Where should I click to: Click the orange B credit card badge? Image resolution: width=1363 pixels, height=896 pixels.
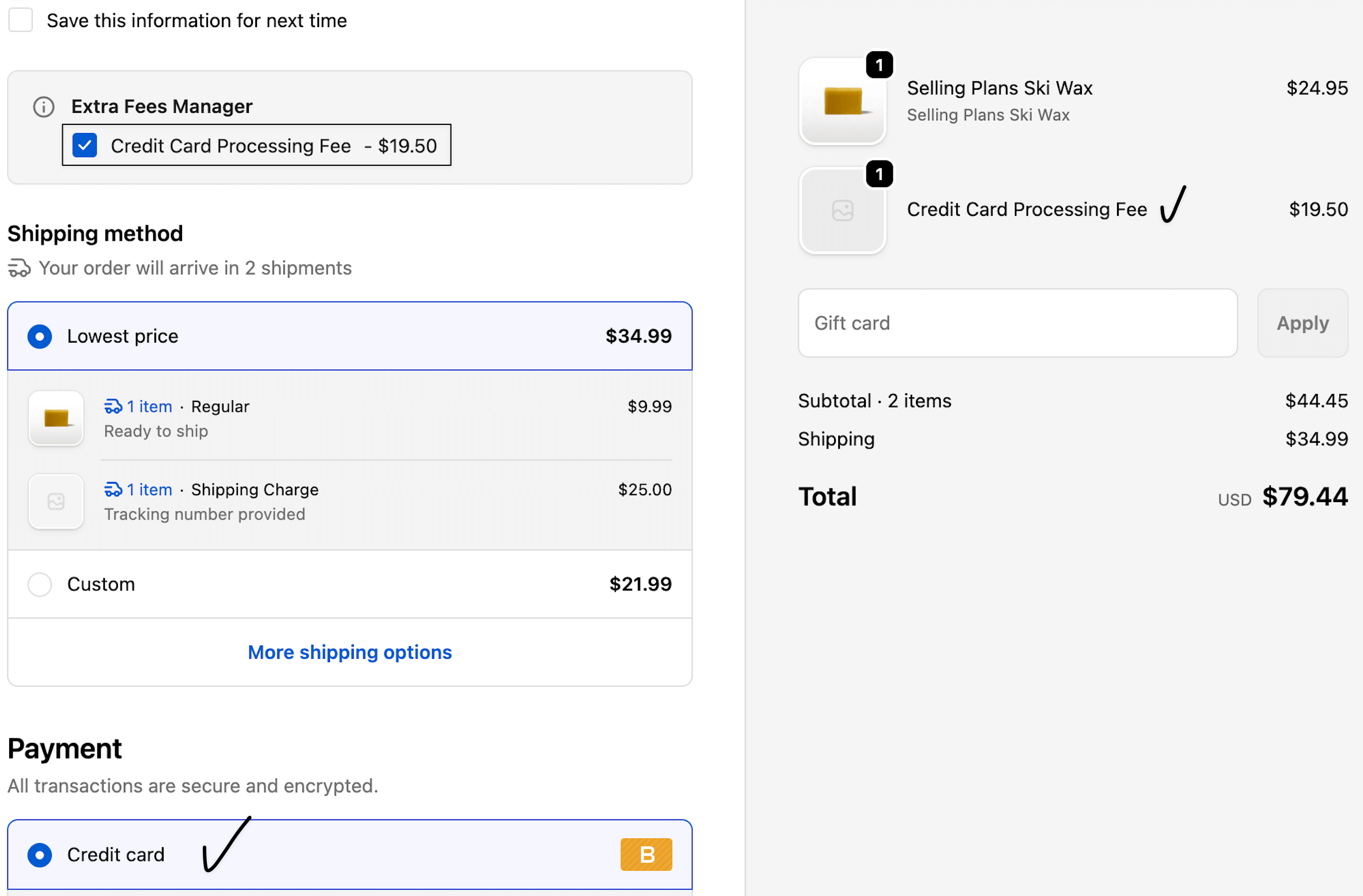click(x=646, y=855)
